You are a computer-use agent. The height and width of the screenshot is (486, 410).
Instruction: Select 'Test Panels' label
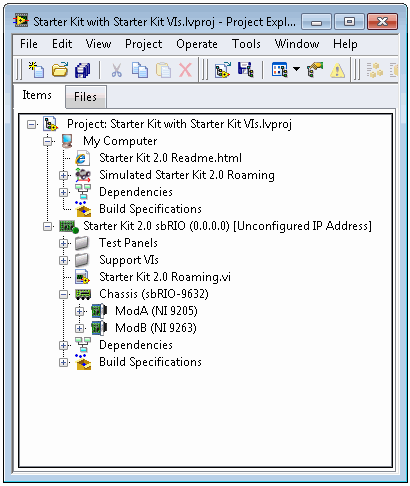[128, 243]
